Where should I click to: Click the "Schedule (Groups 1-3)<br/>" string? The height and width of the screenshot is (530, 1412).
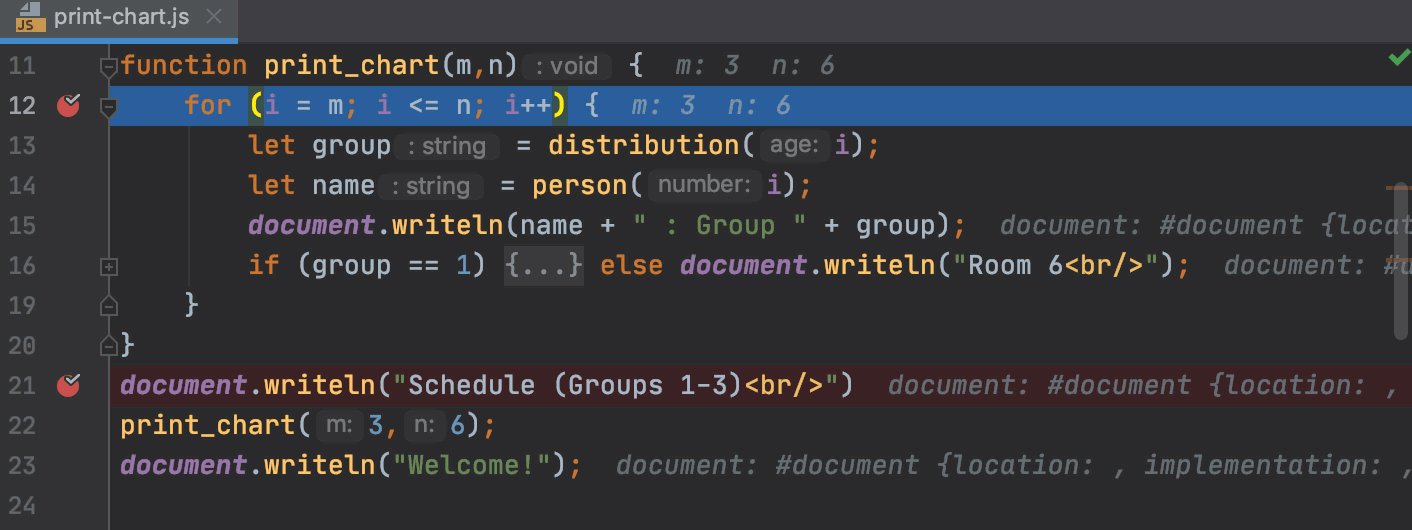[x=619, y=385]
